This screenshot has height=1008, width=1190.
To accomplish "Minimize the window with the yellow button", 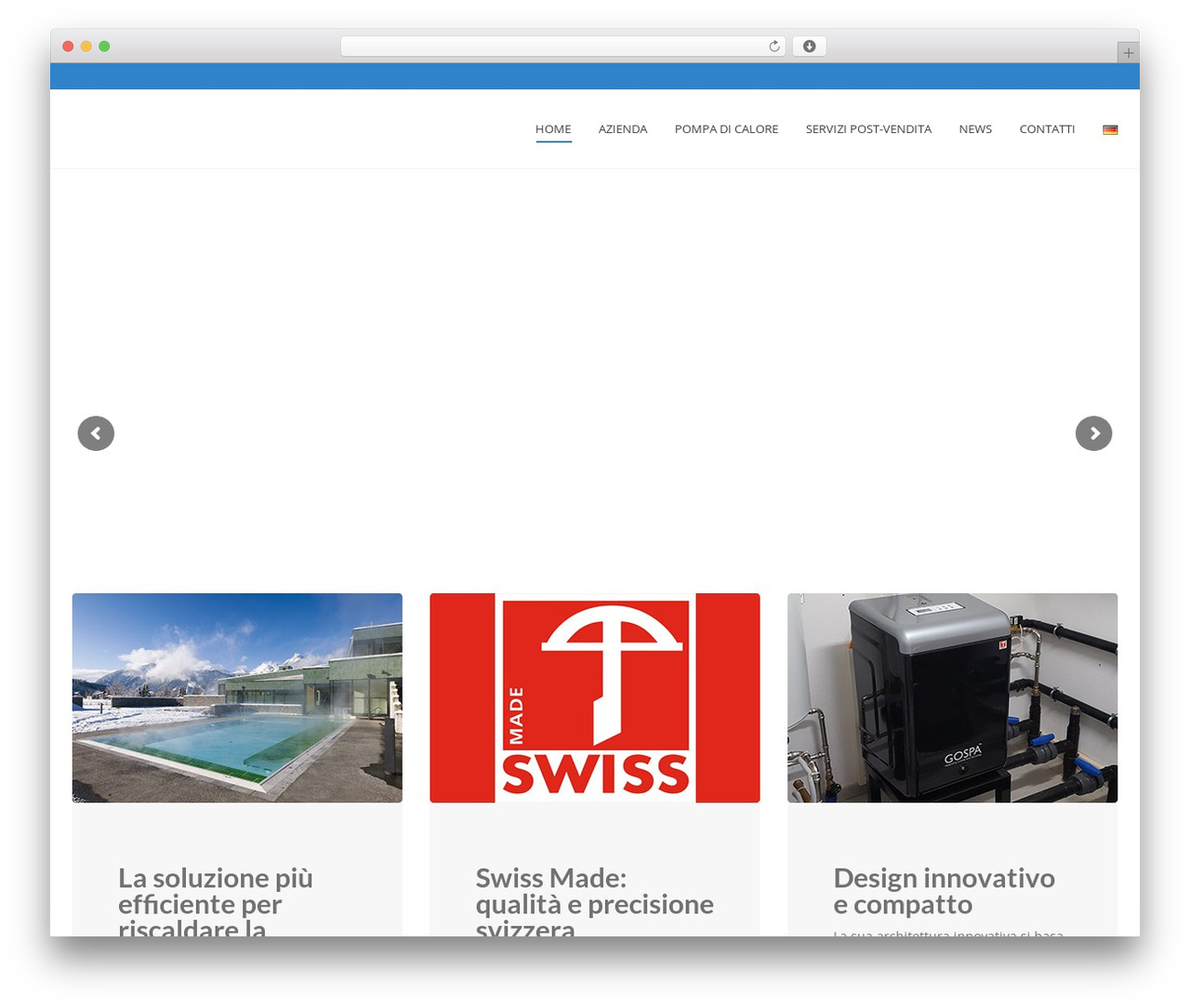I will point(86,46).
